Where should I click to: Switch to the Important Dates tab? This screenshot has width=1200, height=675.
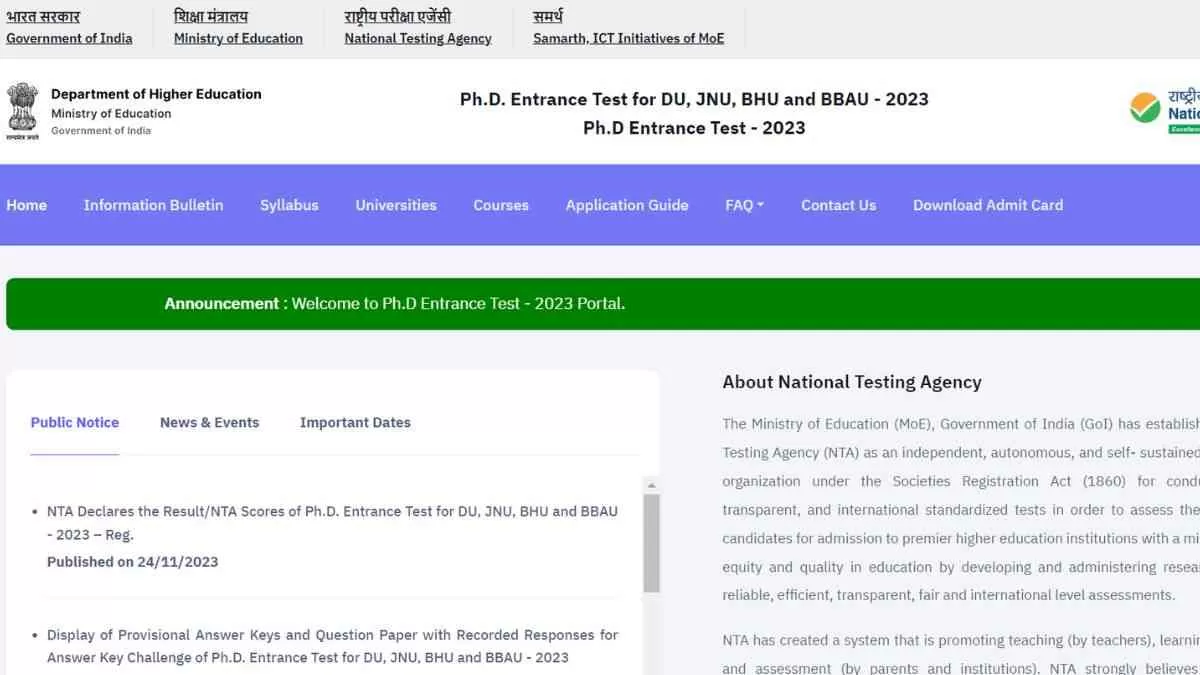pyautogui.click(x=355, y=422)
